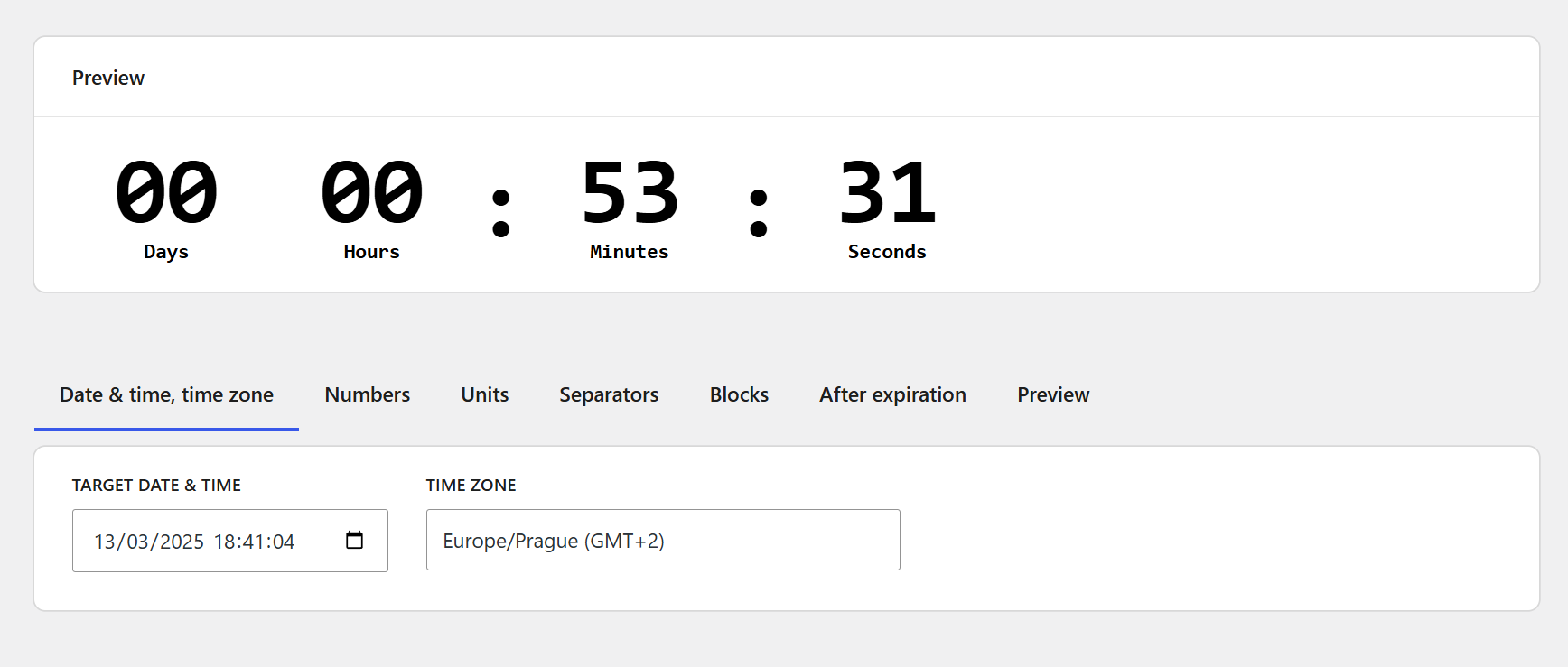
Task: Open the Europe/Prague time zone dropdown
Action: 663,540
